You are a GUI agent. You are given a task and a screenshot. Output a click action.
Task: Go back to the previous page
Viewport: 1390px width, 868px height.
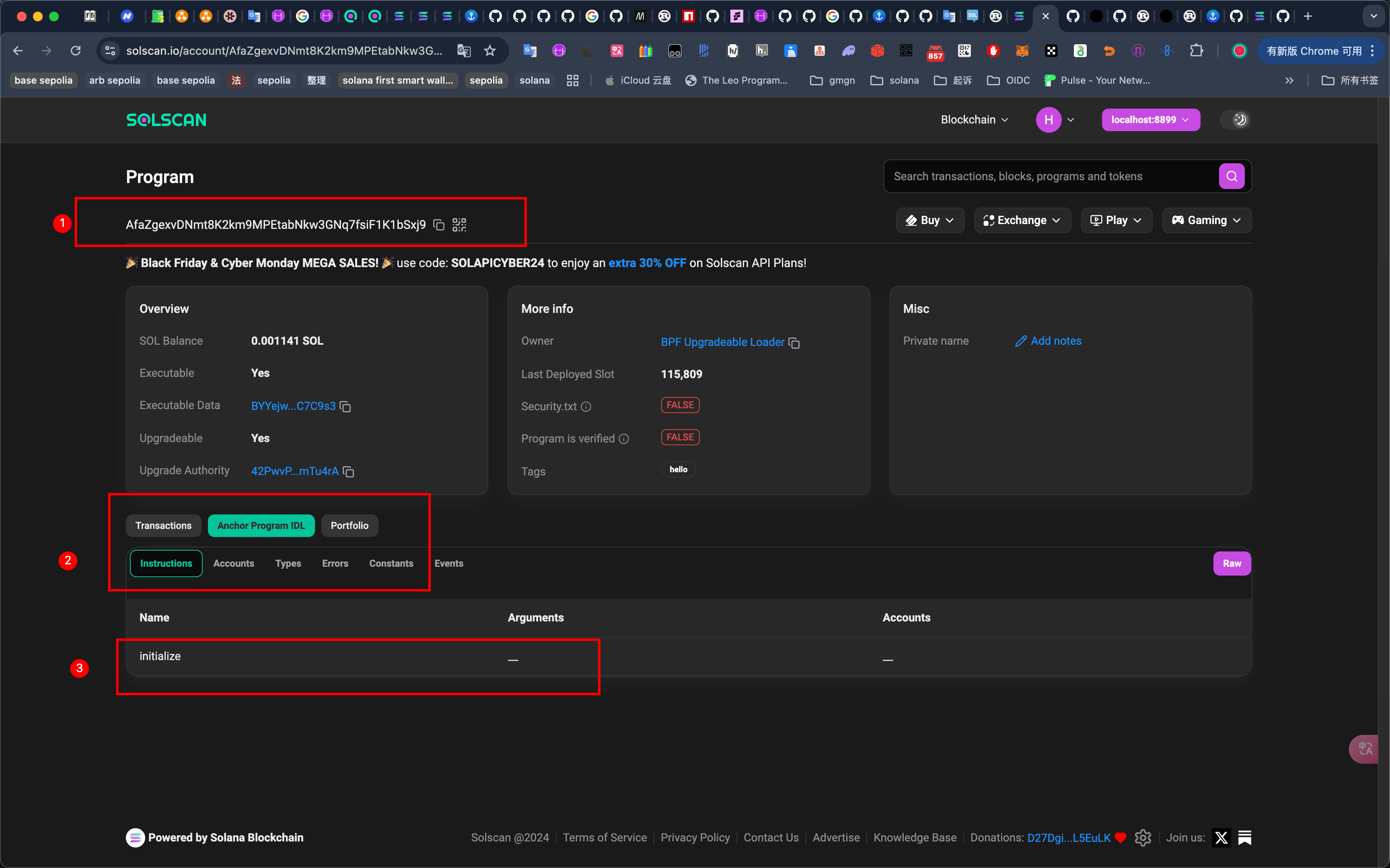[x=18, y=51]
